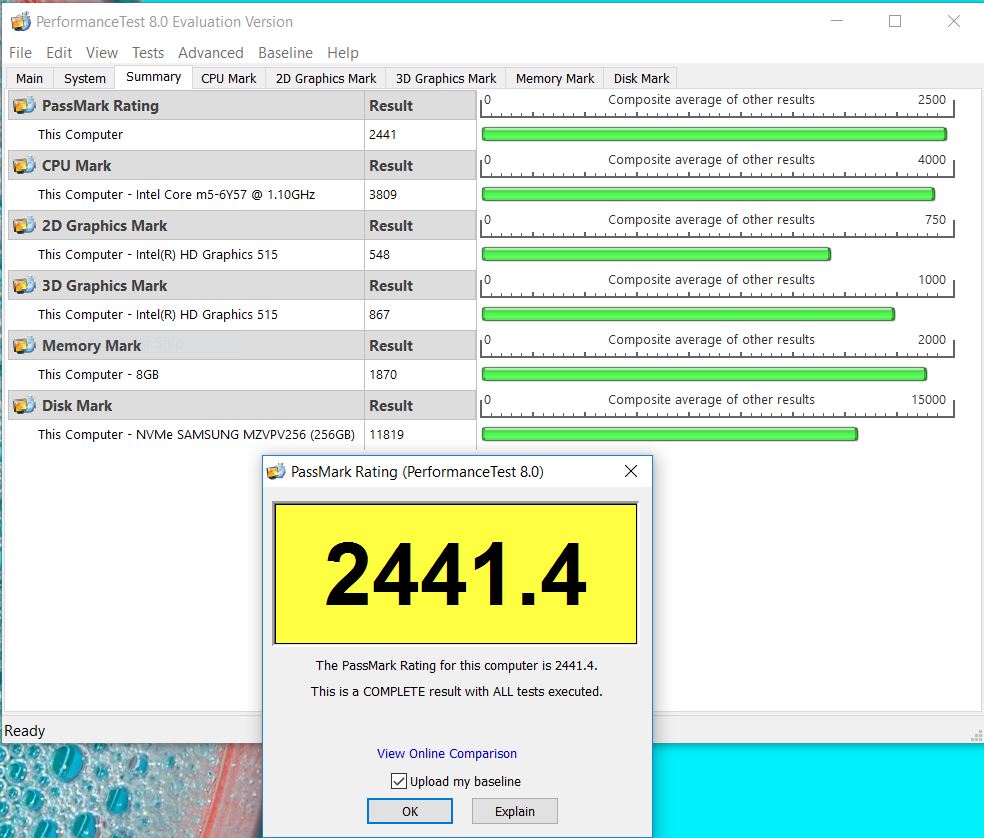Open the View Online Comparison link

[x=447, y=754]
